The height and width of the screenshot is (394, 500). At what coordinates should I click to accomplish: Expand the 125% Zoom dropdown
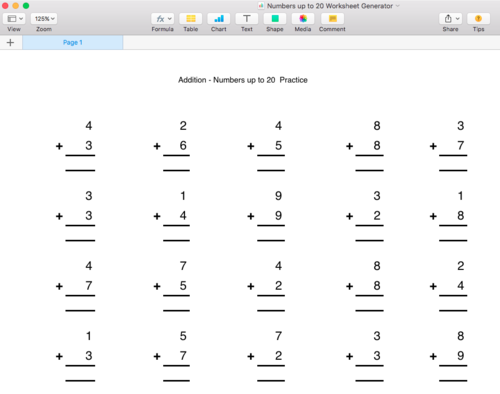click(44, 19)
